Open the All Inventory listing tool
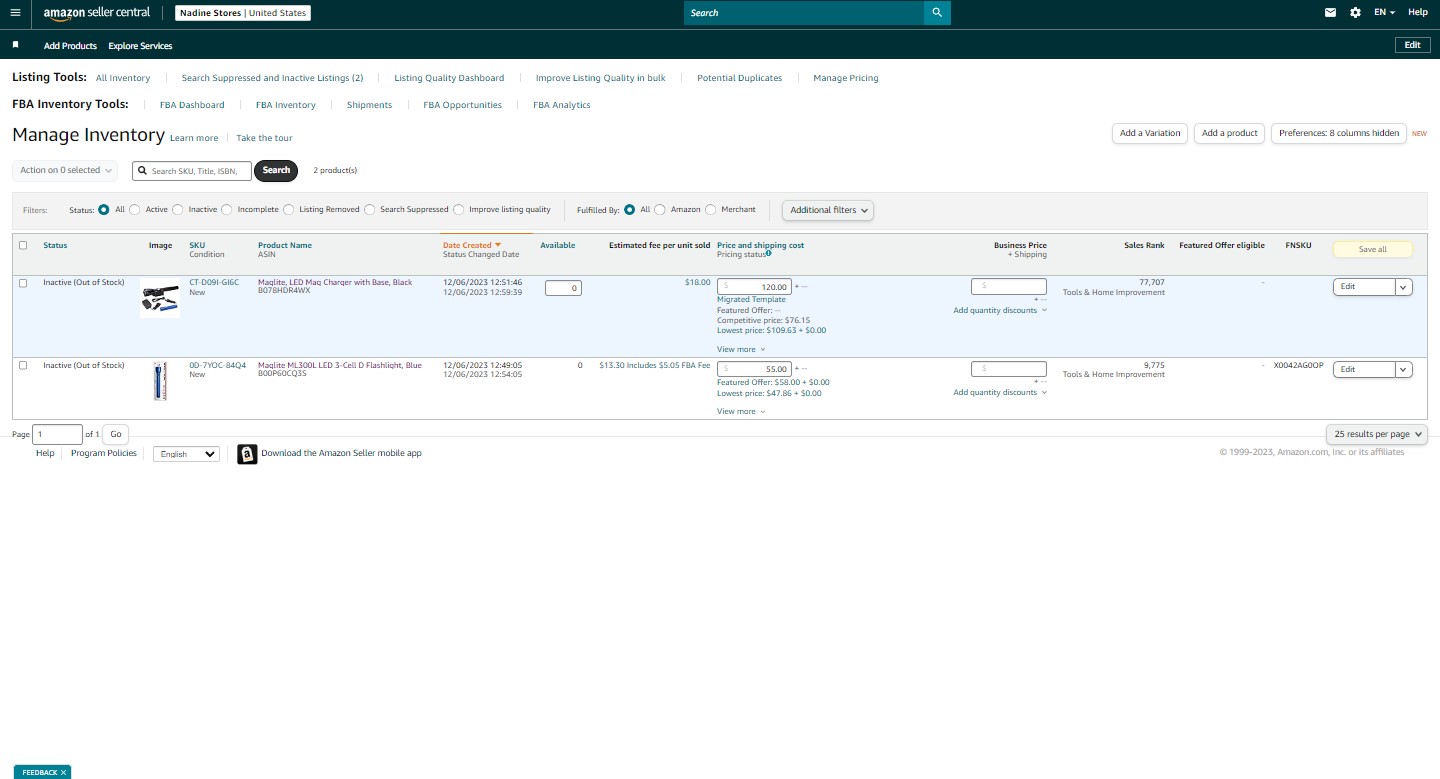This screenshot has height=779, width=1440. coord(123,78)
